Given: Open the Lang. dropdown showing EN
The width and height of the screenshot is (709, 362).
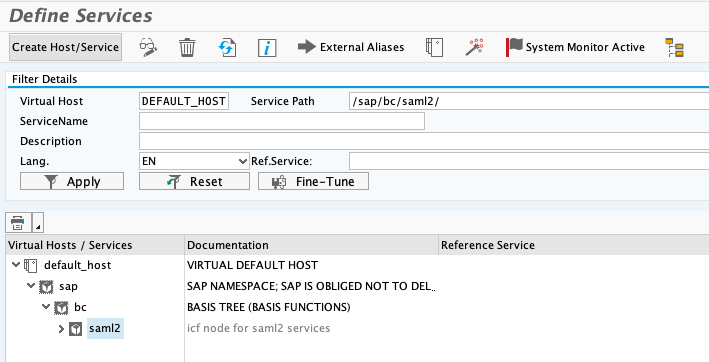Looking at the screenshot, I should (194, 161).
